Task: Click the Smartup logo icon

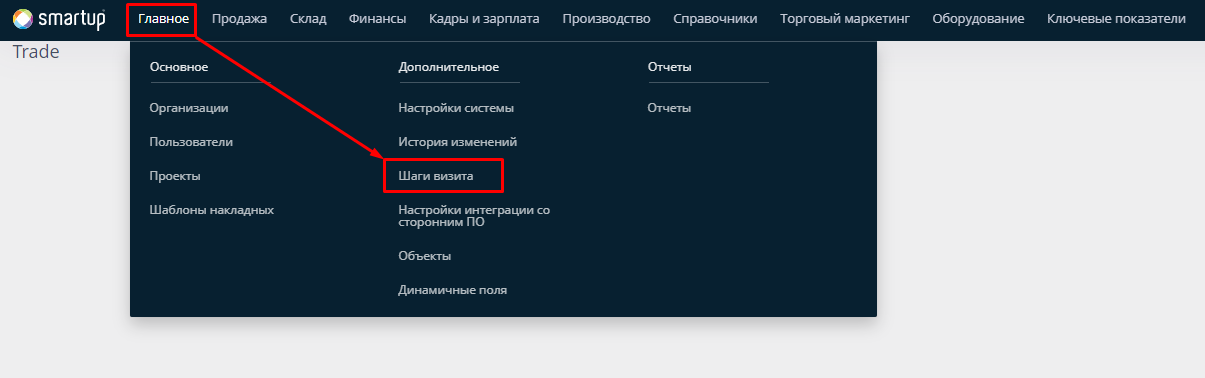Action: [23, 19]
